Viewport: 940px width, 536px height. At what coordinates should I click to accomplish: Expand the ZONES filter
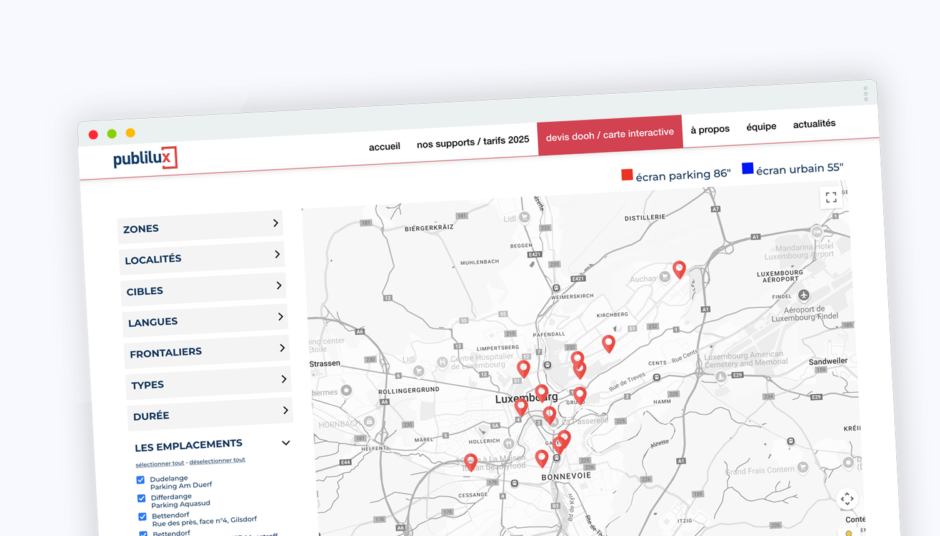[200, 226]
